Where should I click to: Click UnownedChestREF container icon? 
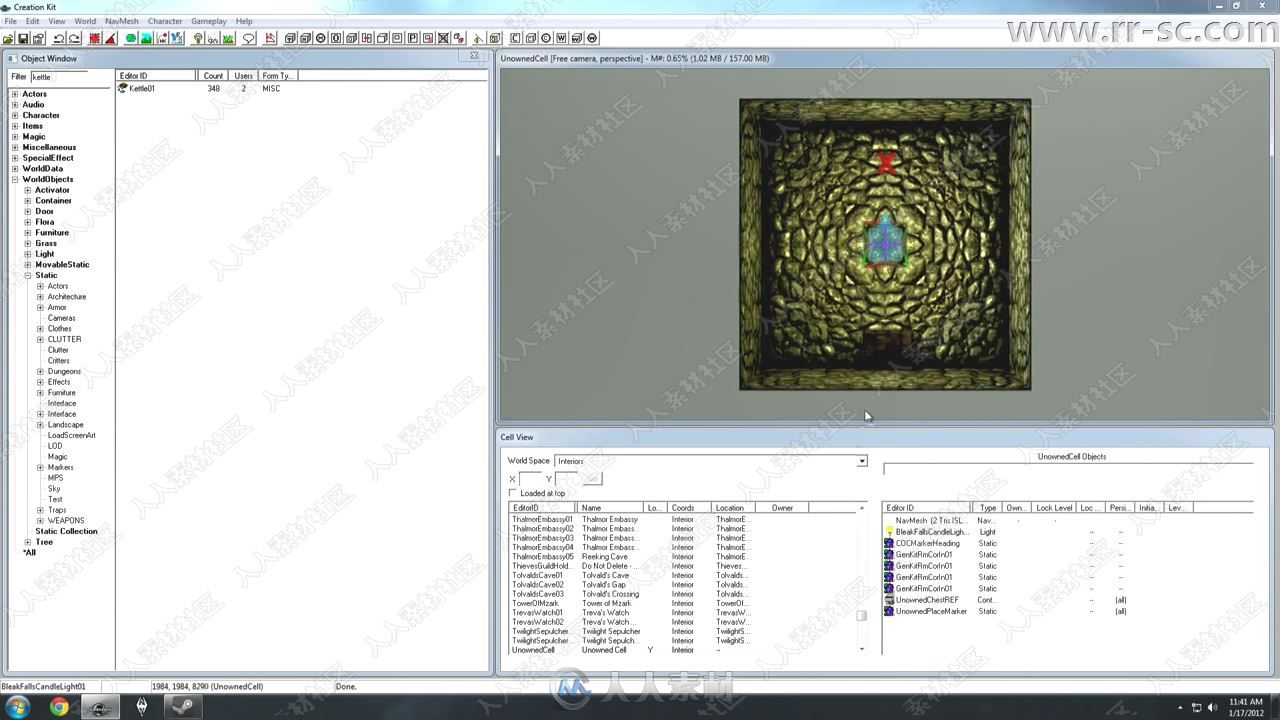889,600
